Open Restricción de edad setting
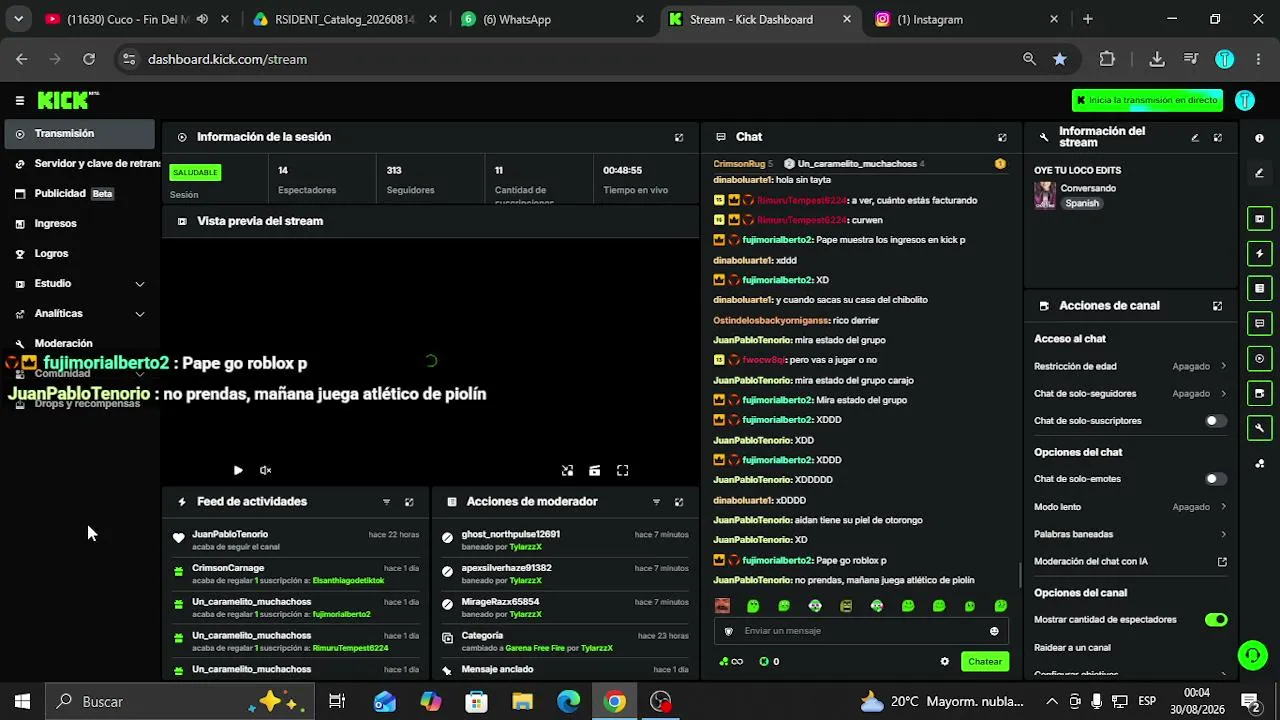The image size is (1280, 720). pyautogui.click(x=1130, y=366)
